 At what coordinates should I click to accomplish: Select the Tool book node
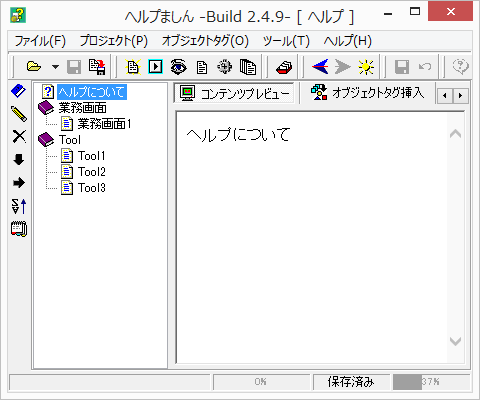[x=70, y=140]
